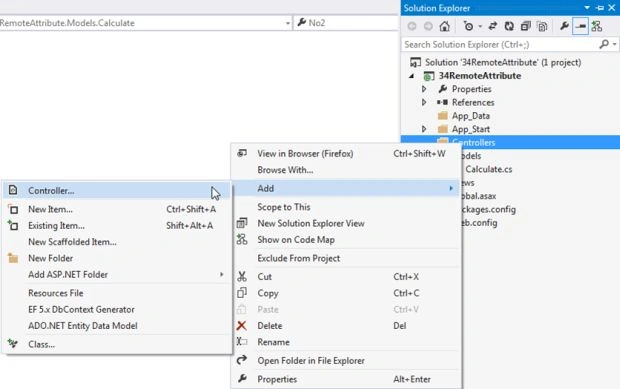Click the Pending Changes Filter clock icon

[x=469, y=26]
